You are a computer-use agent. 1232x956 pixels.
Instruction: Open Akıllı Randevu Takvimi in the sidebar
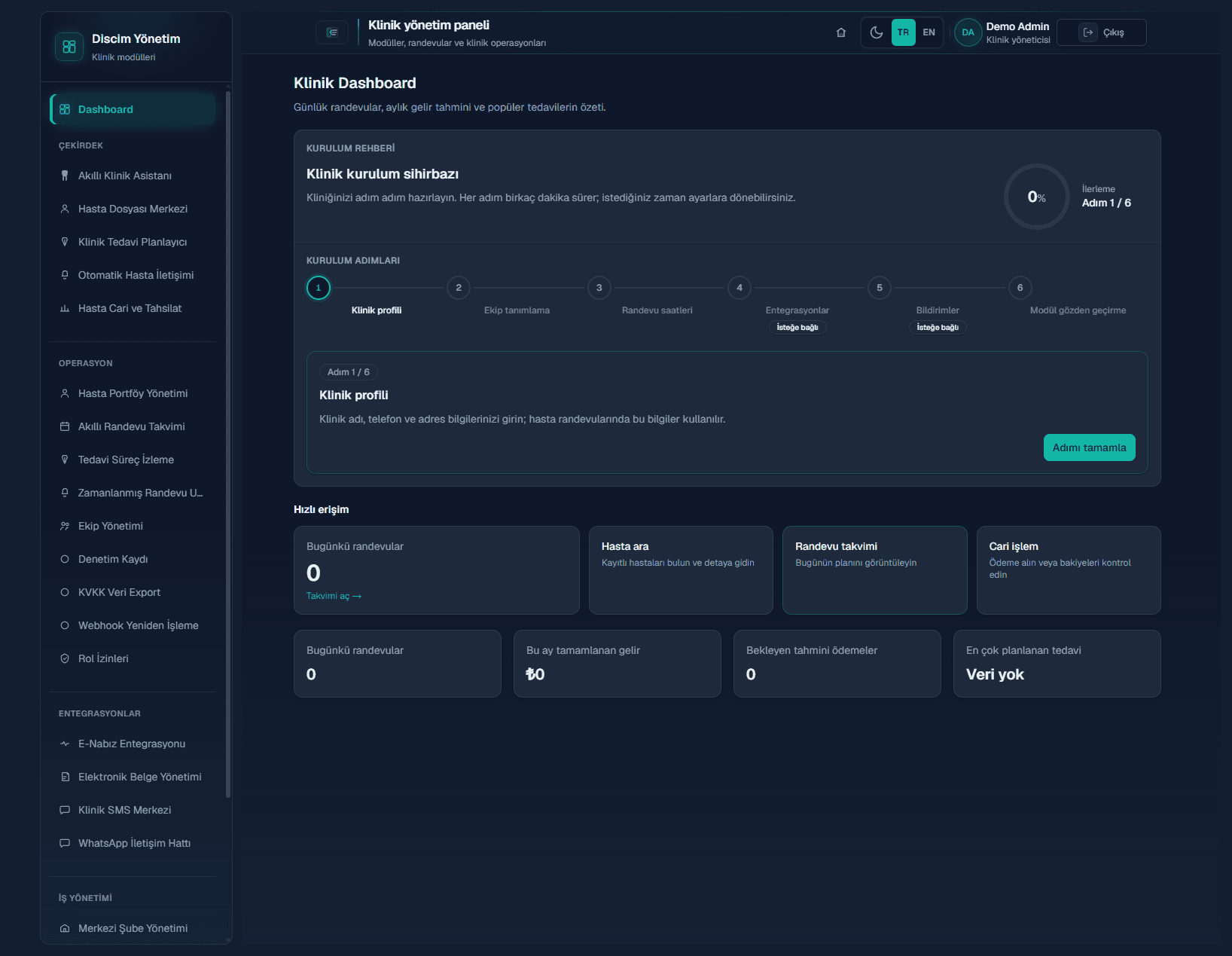click(133, 426)
